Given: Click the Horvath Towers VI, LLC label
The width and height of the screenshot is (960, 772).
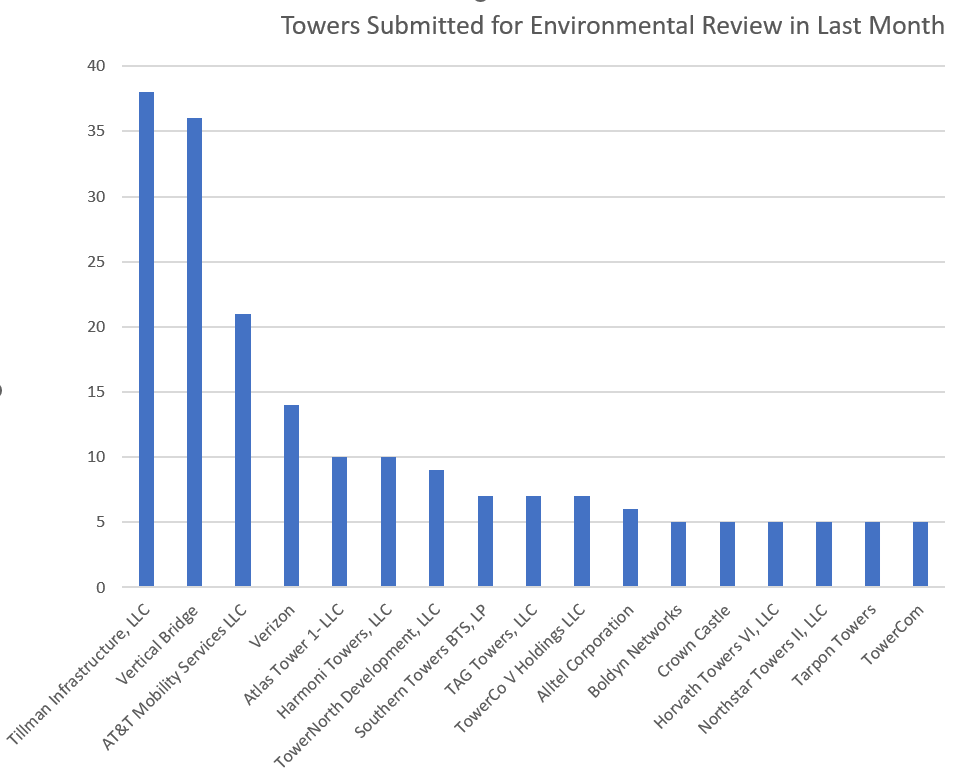Looking at the screenshot, I should tap(716, 667).
